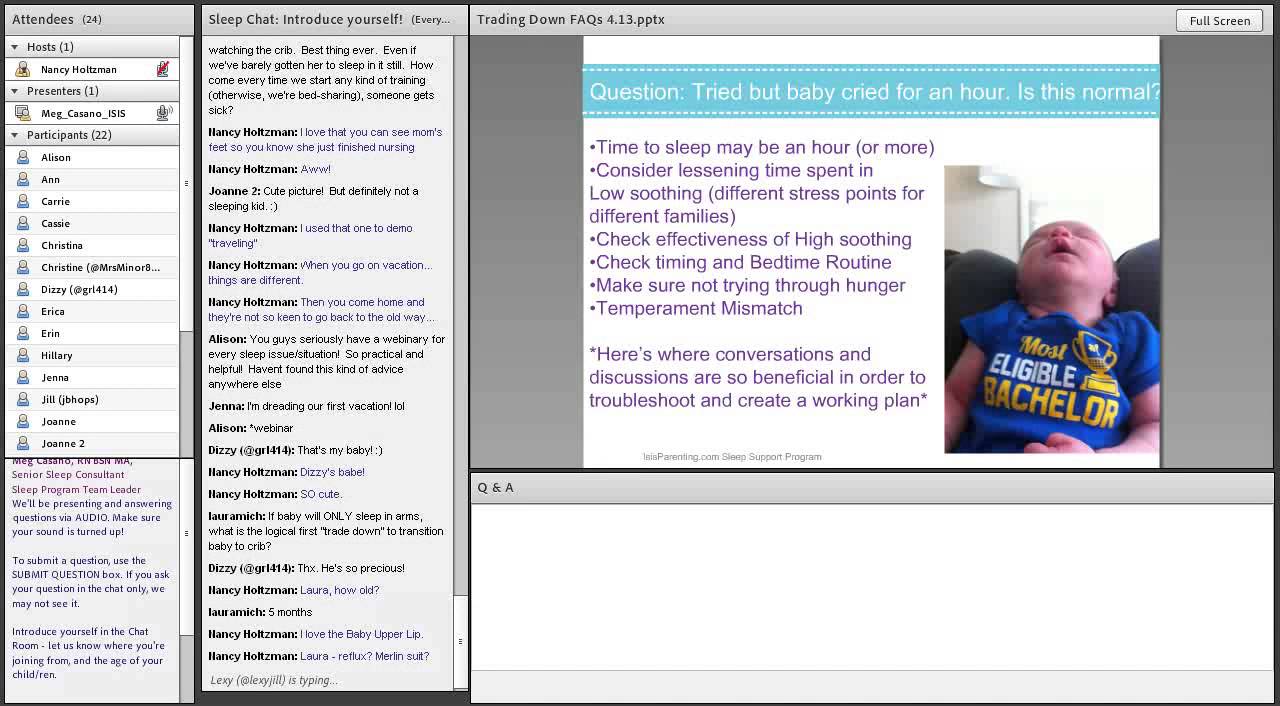
Task: Select participant Christina in the attendee list
Action: point(62,245)
